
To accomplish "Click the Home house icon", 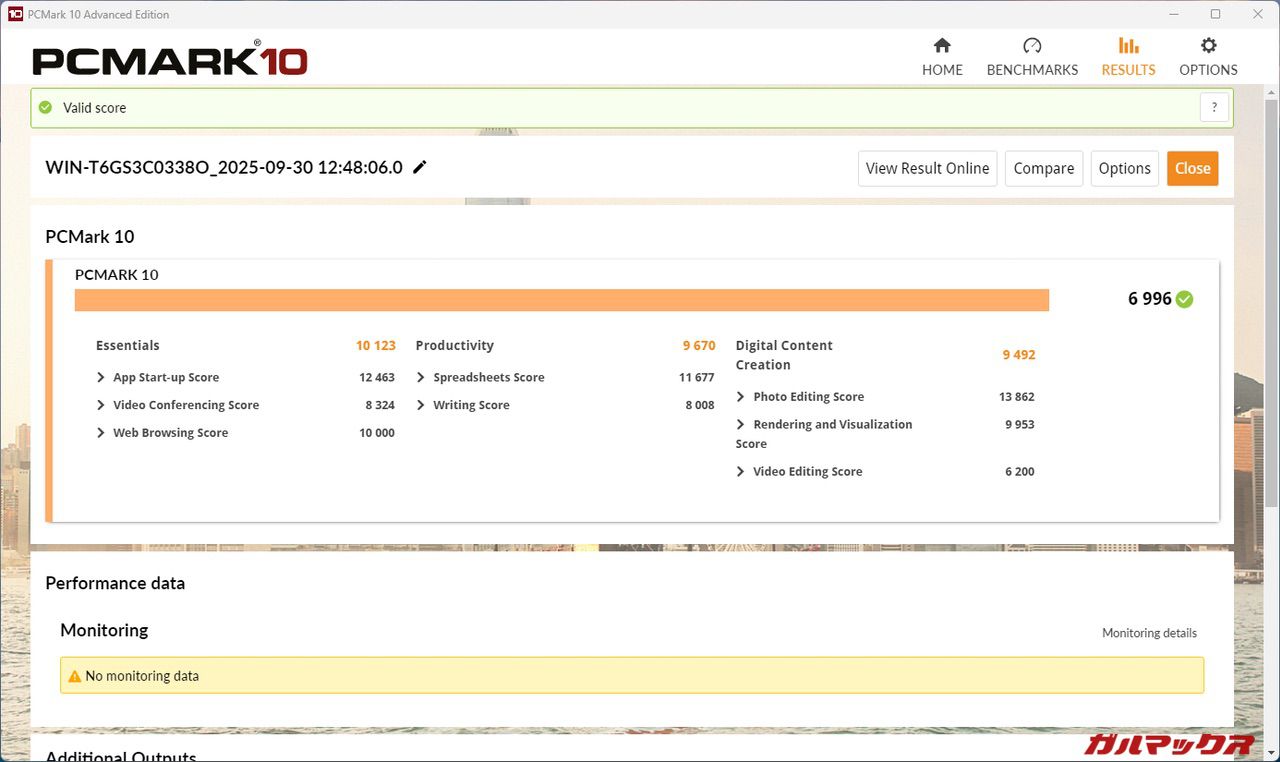I will click(x=942, y=46).
